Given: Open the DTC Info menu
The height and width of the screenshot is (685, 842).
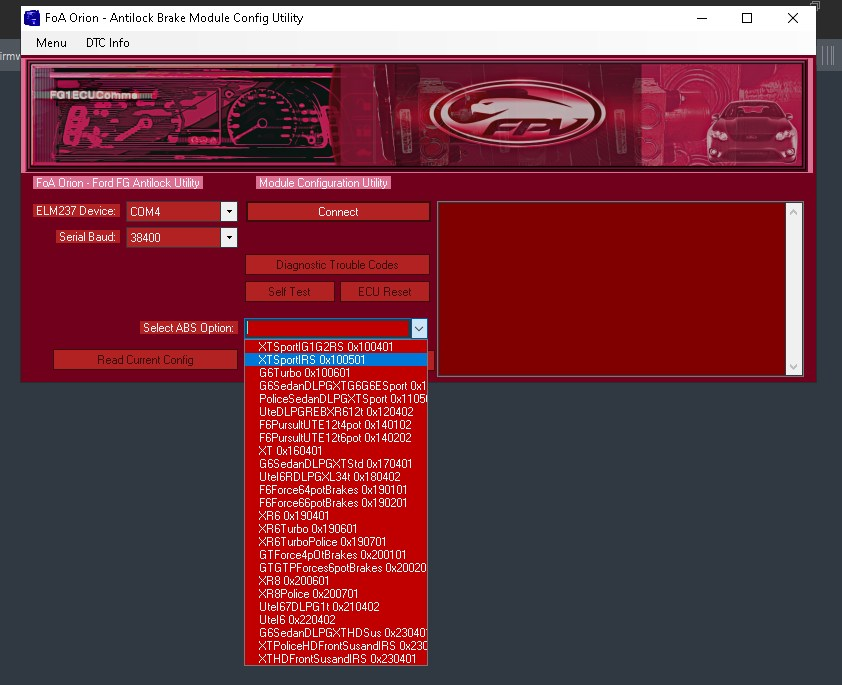Looking at the screenshot, I should click(x=107, y=43).
